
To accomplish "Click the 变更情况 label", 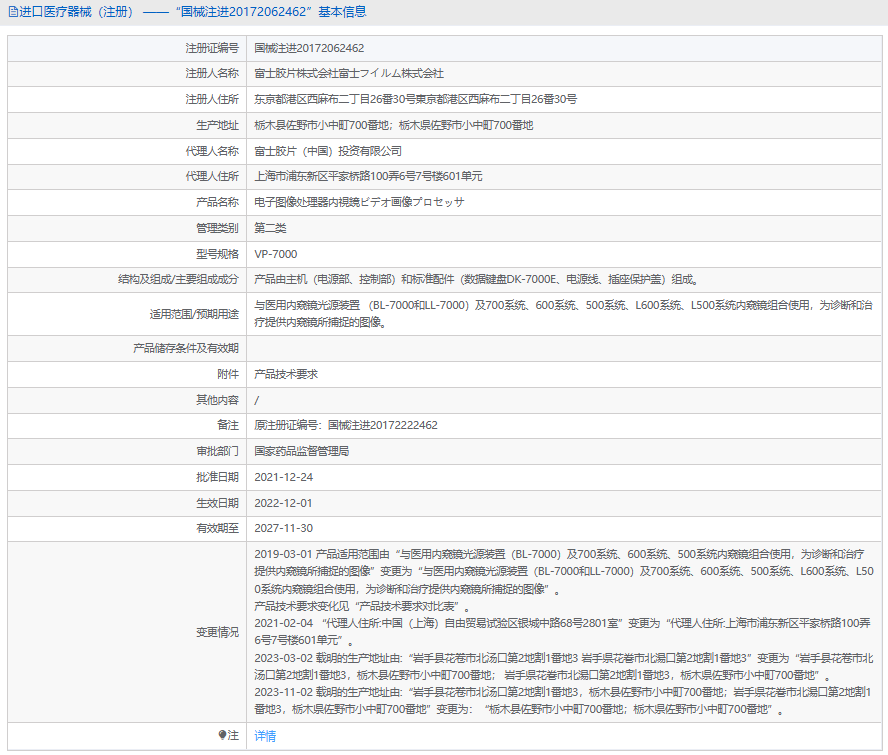I will (x=217, y=633).
